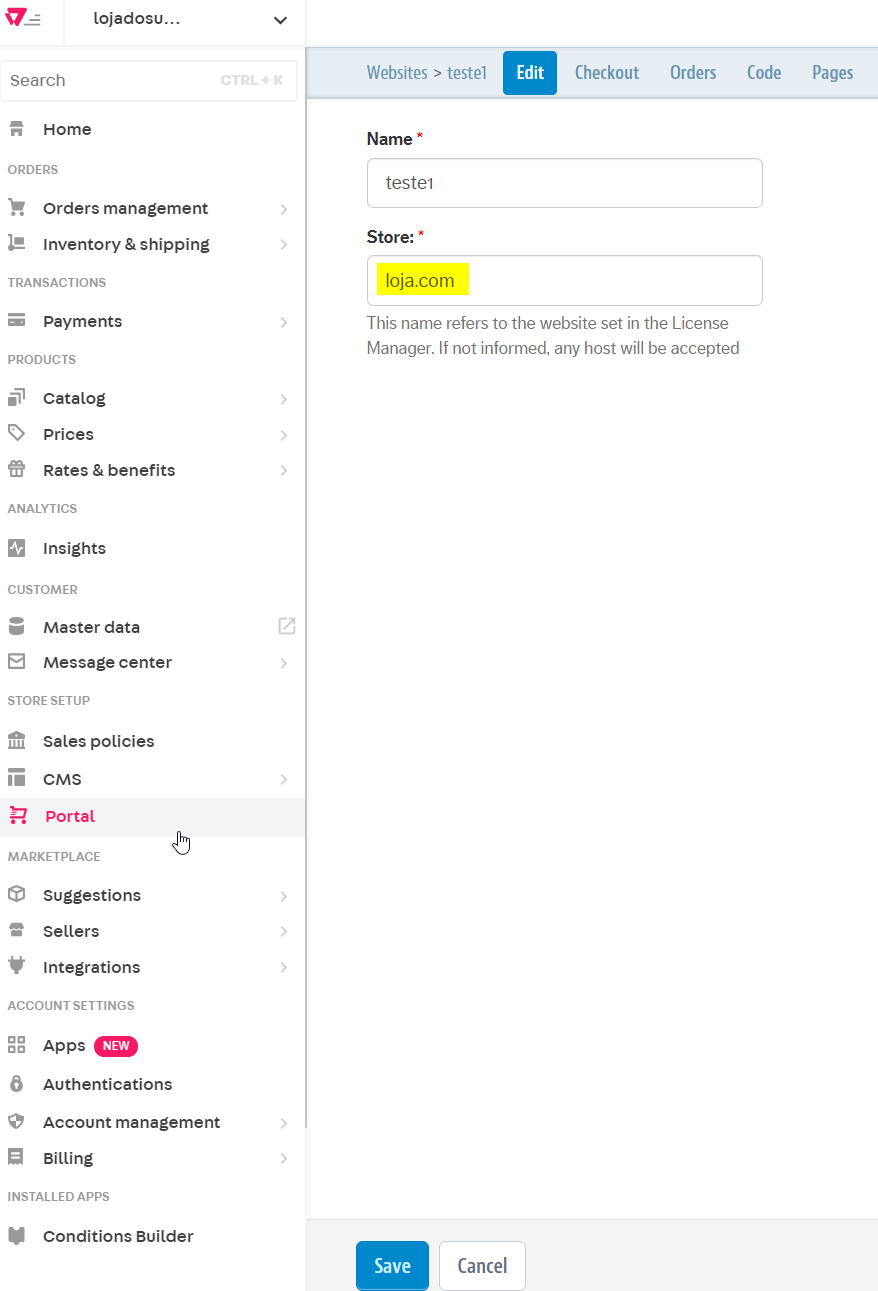
Task: Click the Authentications lock icon
Action: pyautogui.click(x=16, y=1083)
